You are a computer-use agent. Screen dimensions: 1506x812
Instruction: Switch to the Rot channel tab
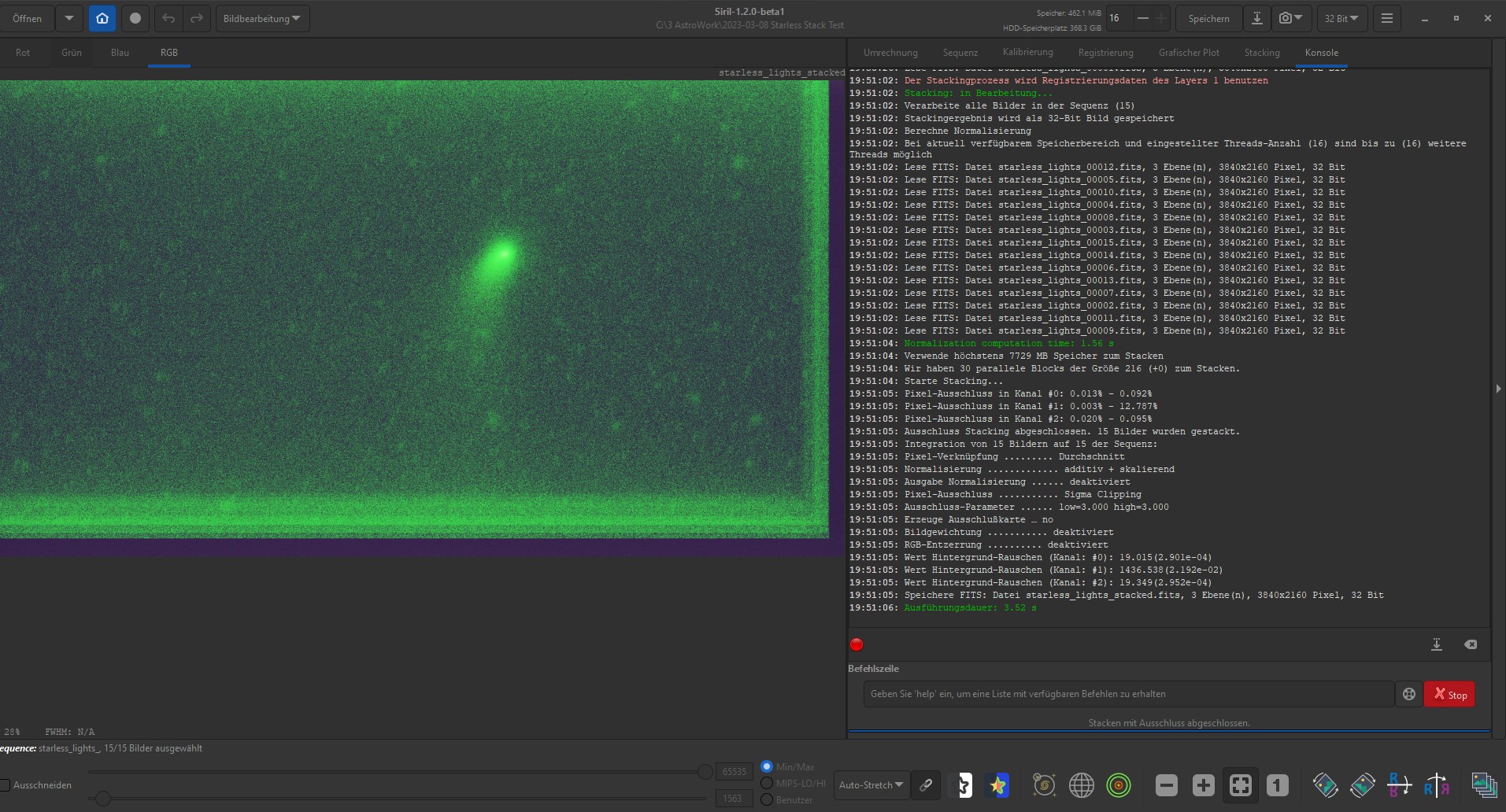23,53
